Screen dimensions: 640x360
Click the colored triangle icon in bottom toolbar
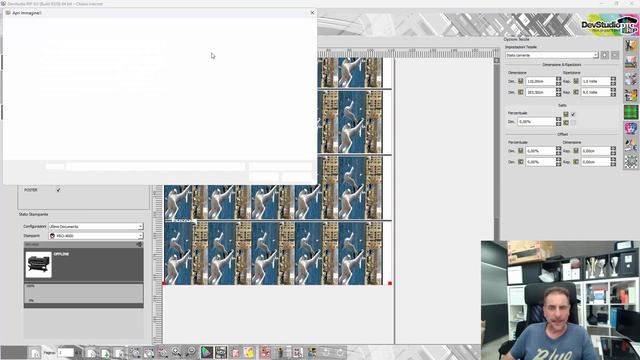pos(207,352)
